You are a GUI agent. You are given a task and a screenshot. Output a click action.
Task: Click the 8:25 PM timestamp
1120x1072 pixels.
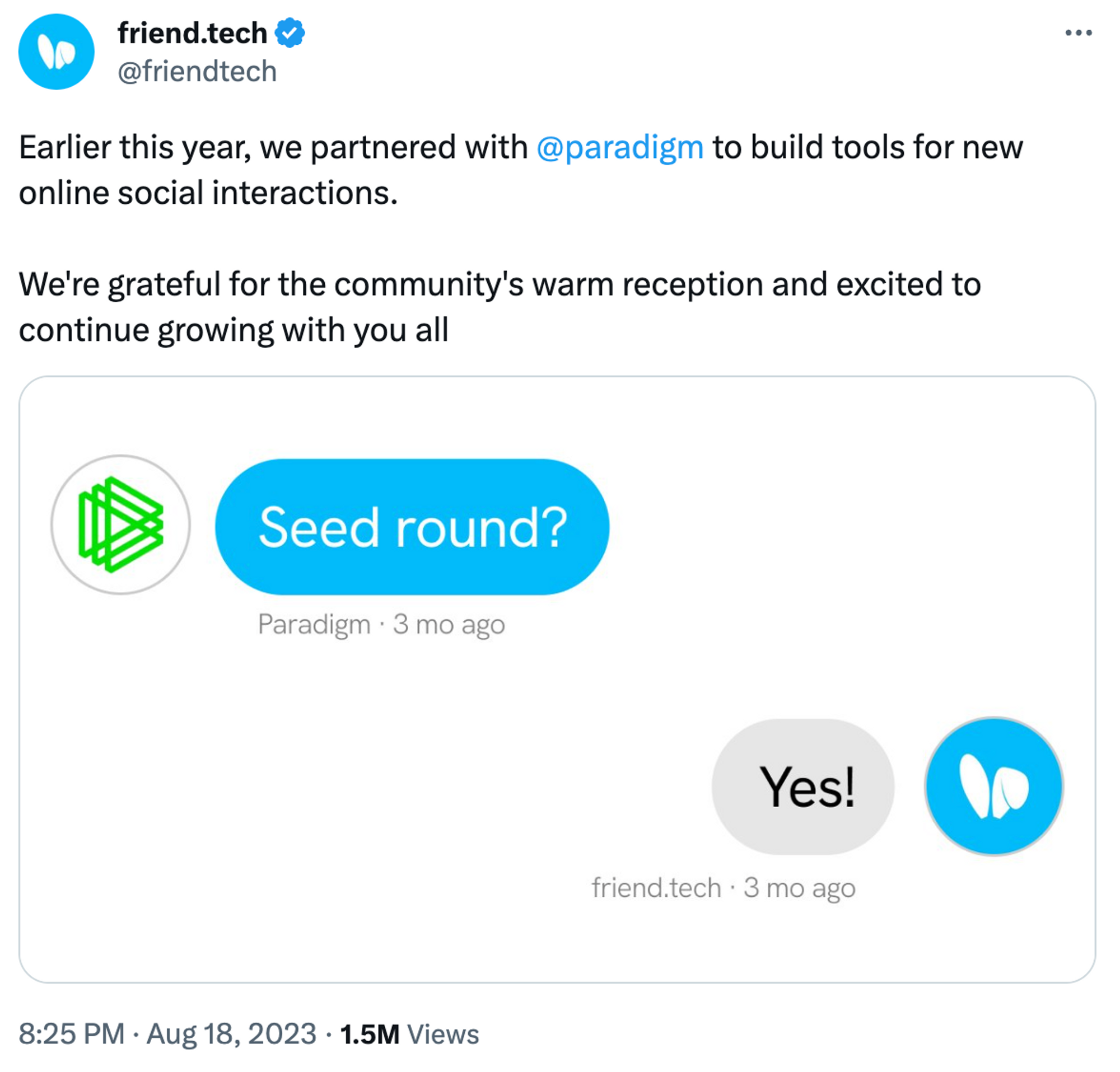pyautogui.click(x=72, y=1034)
